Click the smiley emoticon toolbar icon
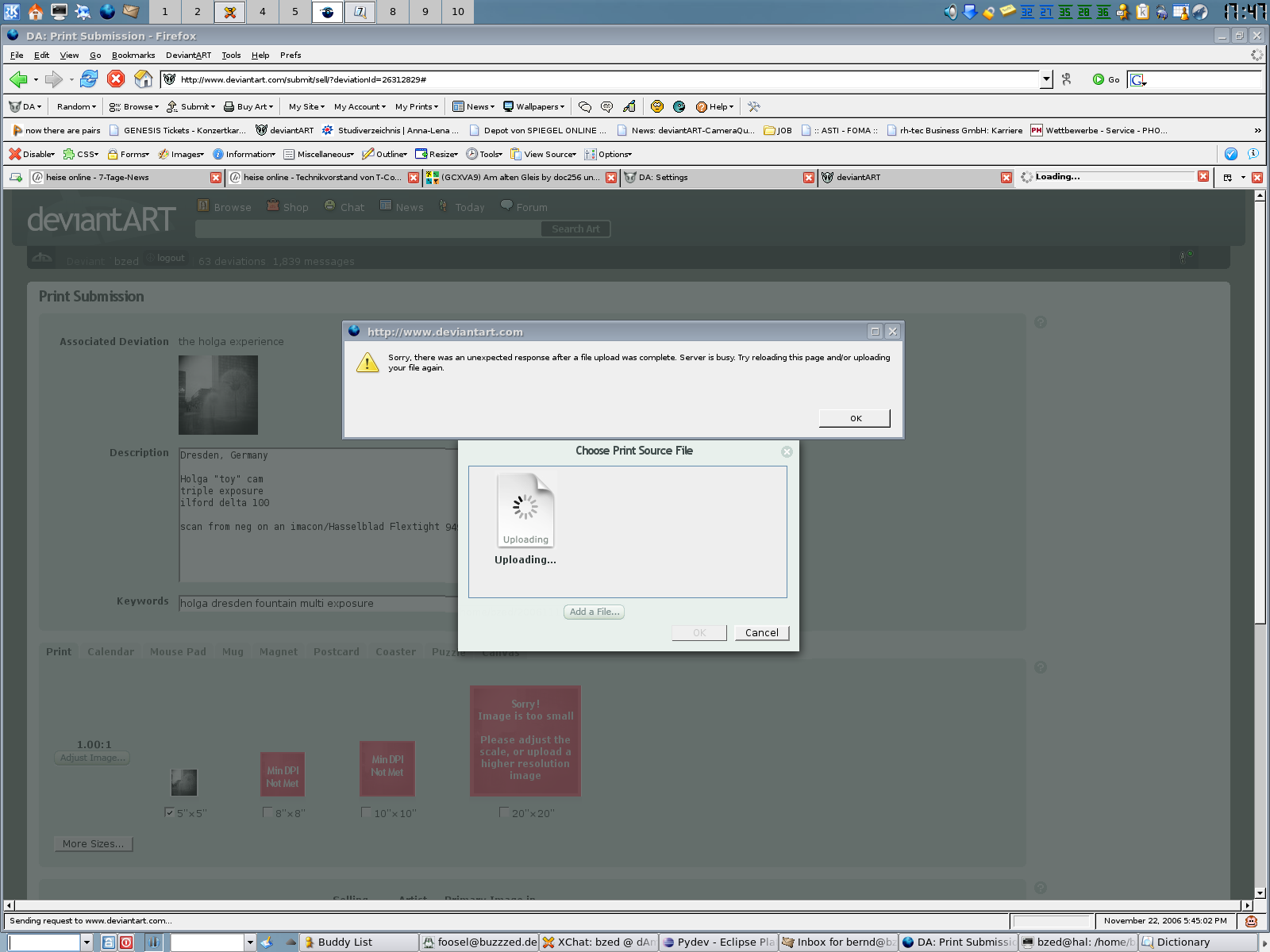This screenshot has width=1270, height=952. click(657, 106)
